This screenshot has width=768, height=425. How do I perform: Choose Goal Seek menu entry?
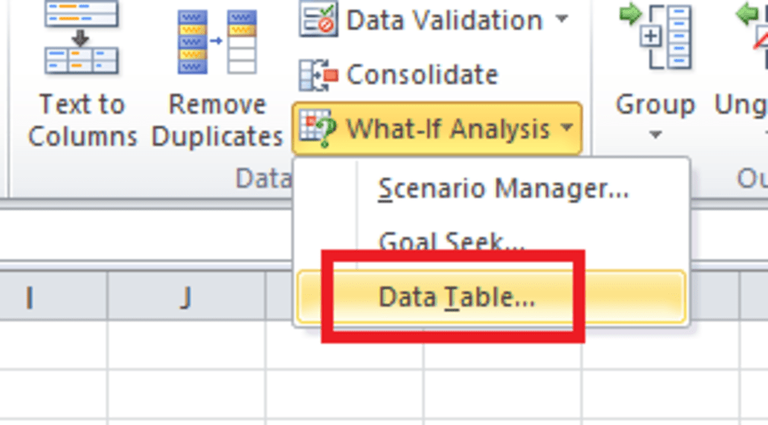click(x=452, y=242)
